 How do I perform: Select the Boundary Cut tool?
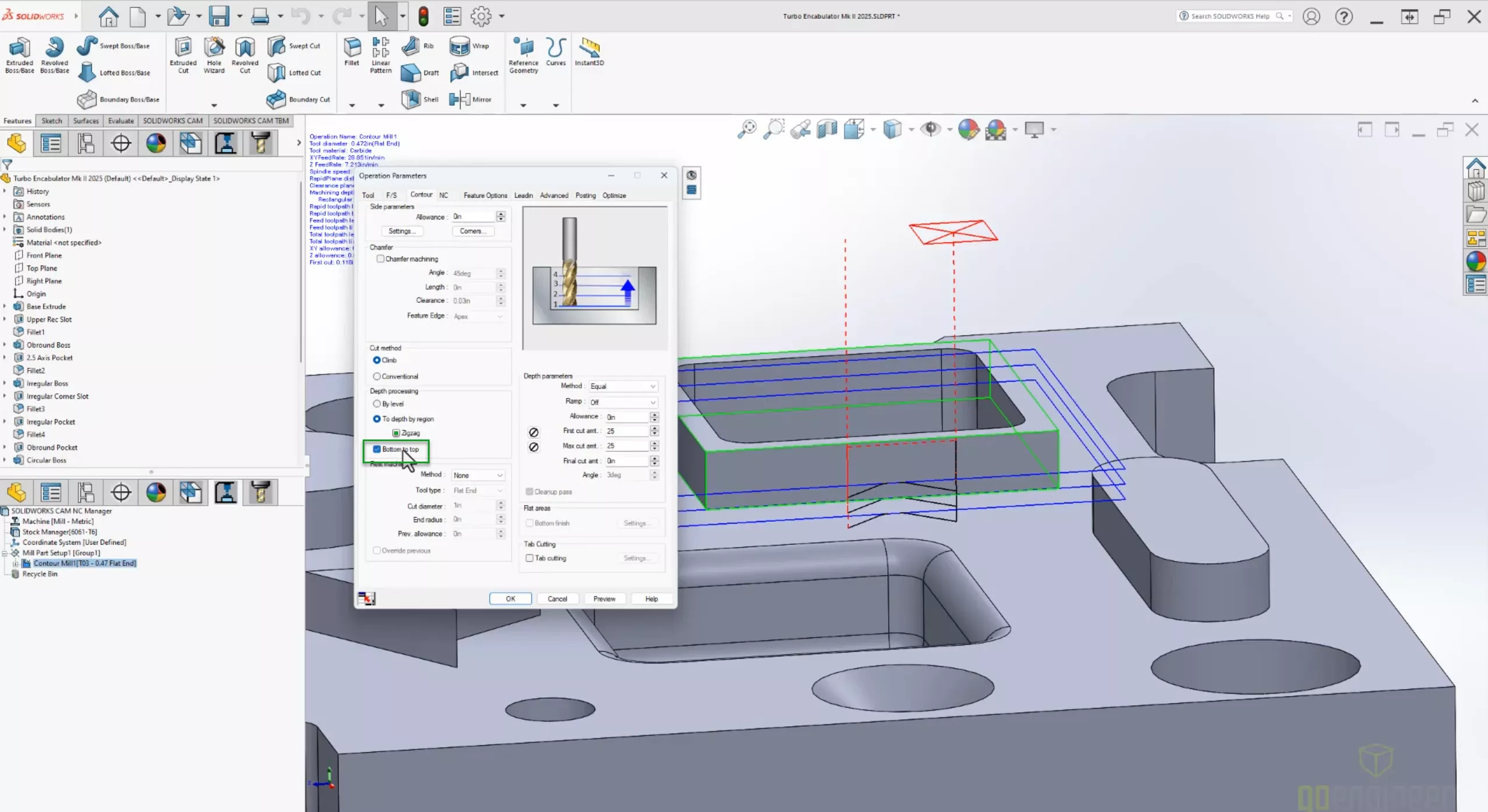298,100
